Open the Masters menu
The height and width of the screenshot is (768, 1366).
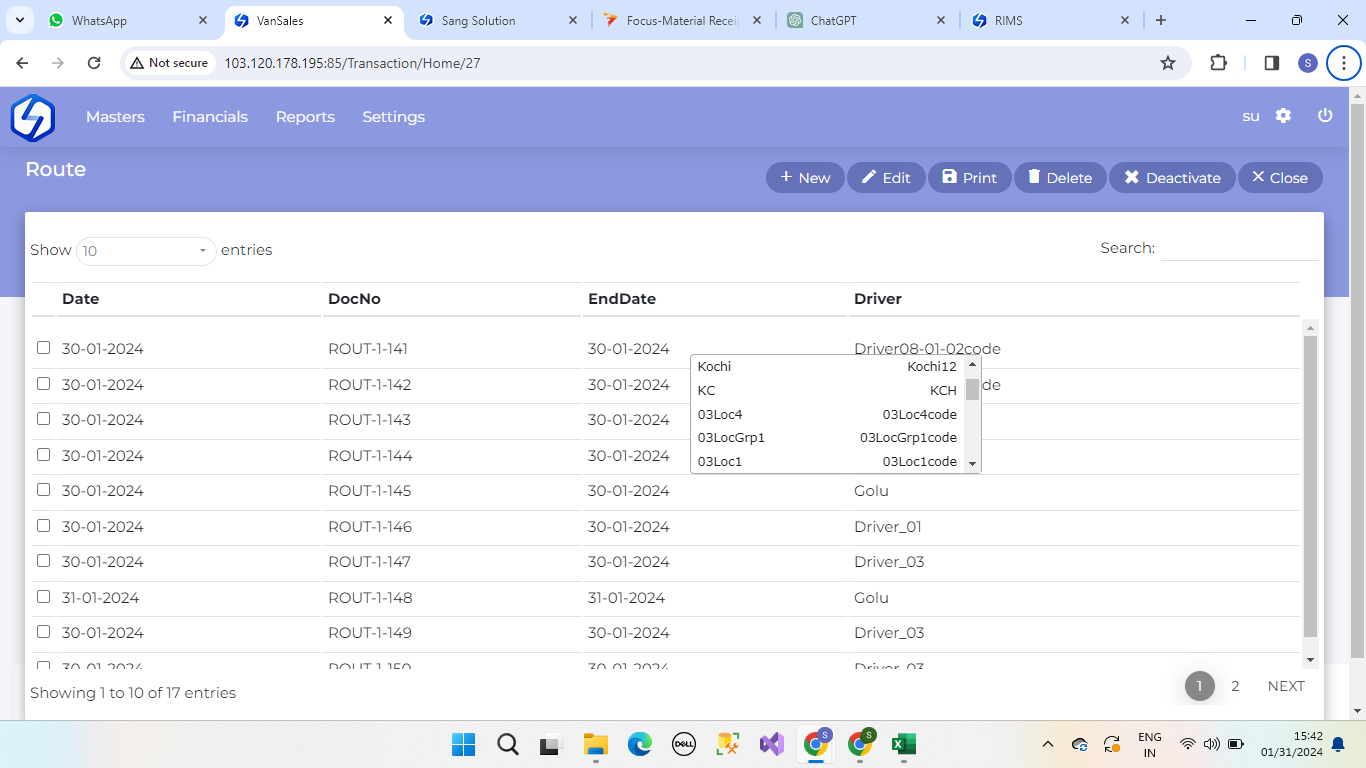115,117
